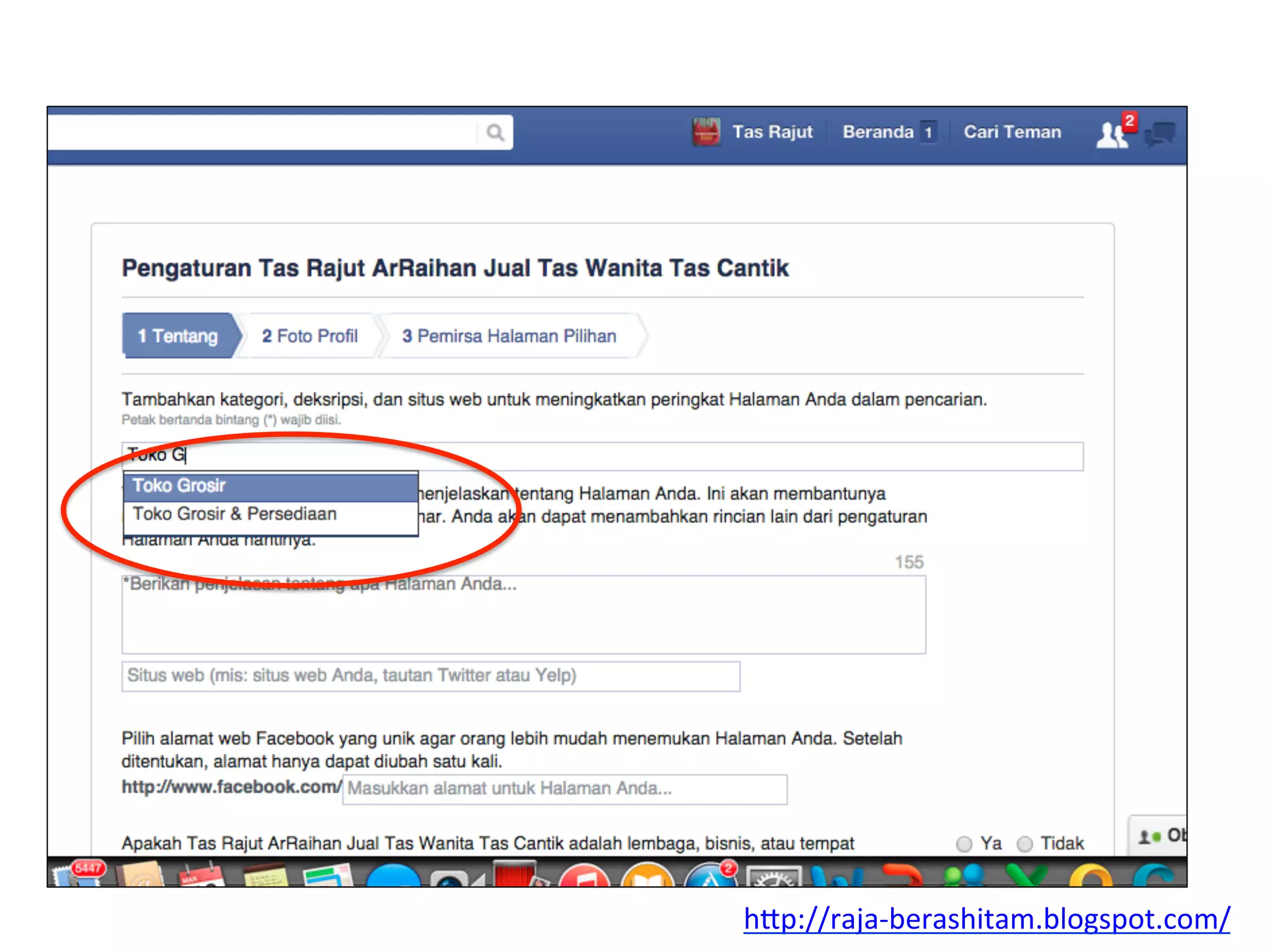
Task: Open the raja-berashitam.blogspot.com link
Action: pos(987,919)
